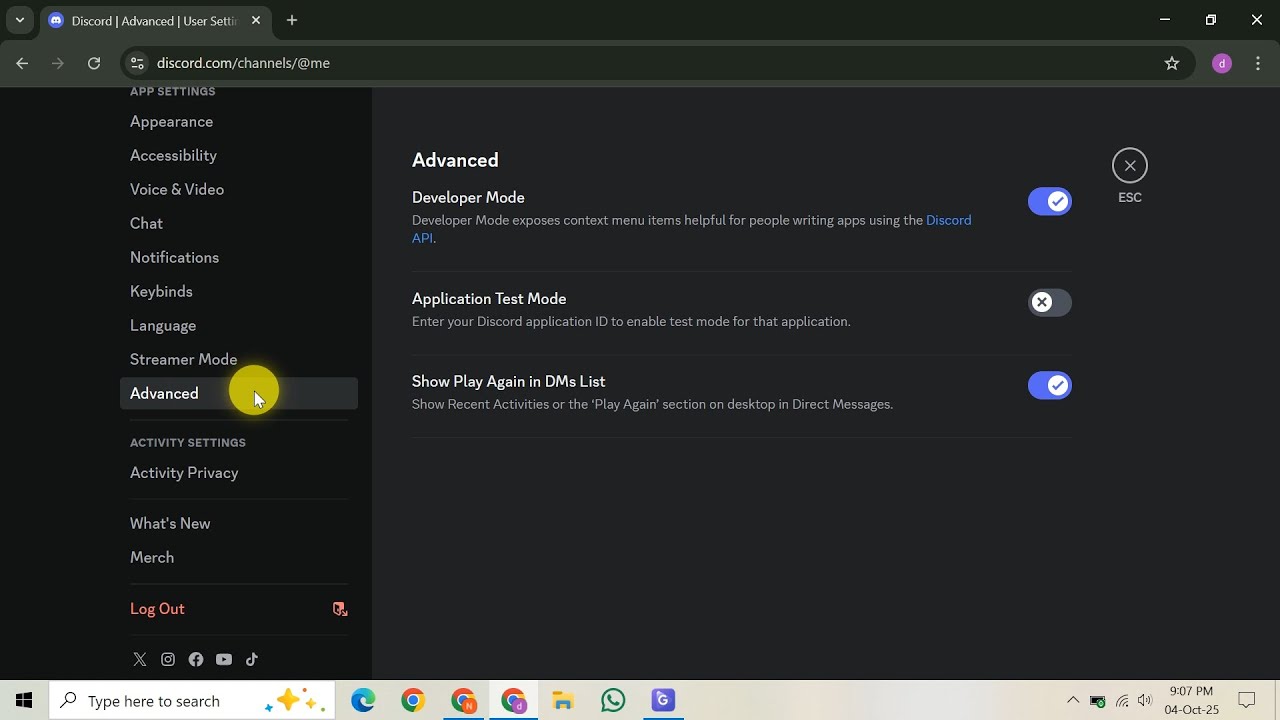Show hidden system tray icons
The width and height of the screenshot is (1280, 720).
[1073, 701]
